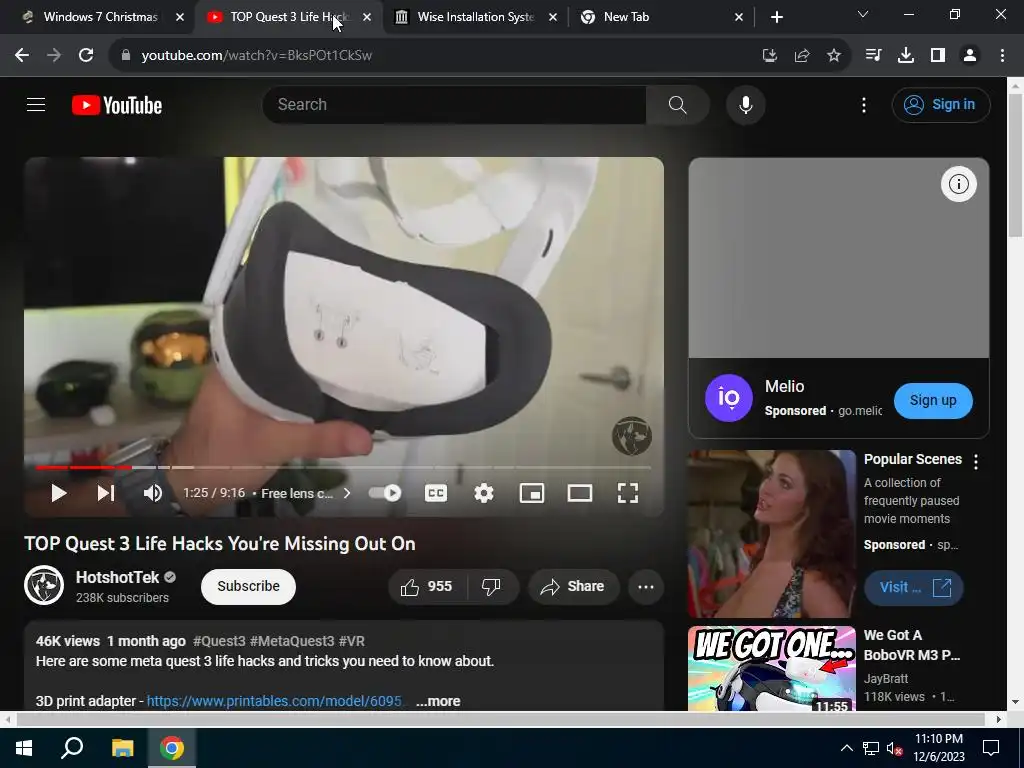The height and width of the screenshot is (768, 1024).
Task: View site information lock icon
Action: [x=126, y=56]
